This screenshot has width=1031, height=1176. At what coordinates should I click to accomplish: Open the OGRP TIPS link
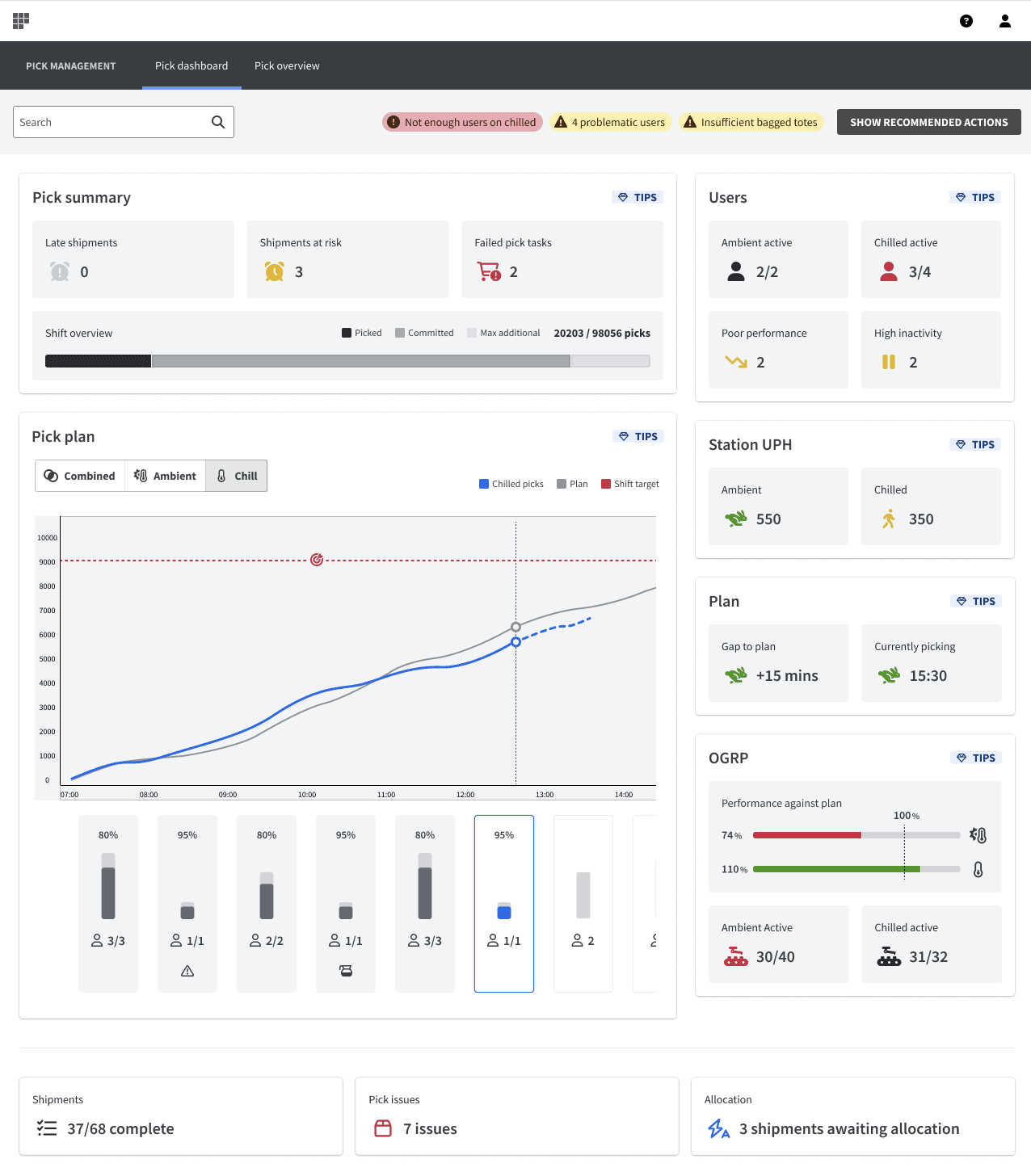click(976, 758)
